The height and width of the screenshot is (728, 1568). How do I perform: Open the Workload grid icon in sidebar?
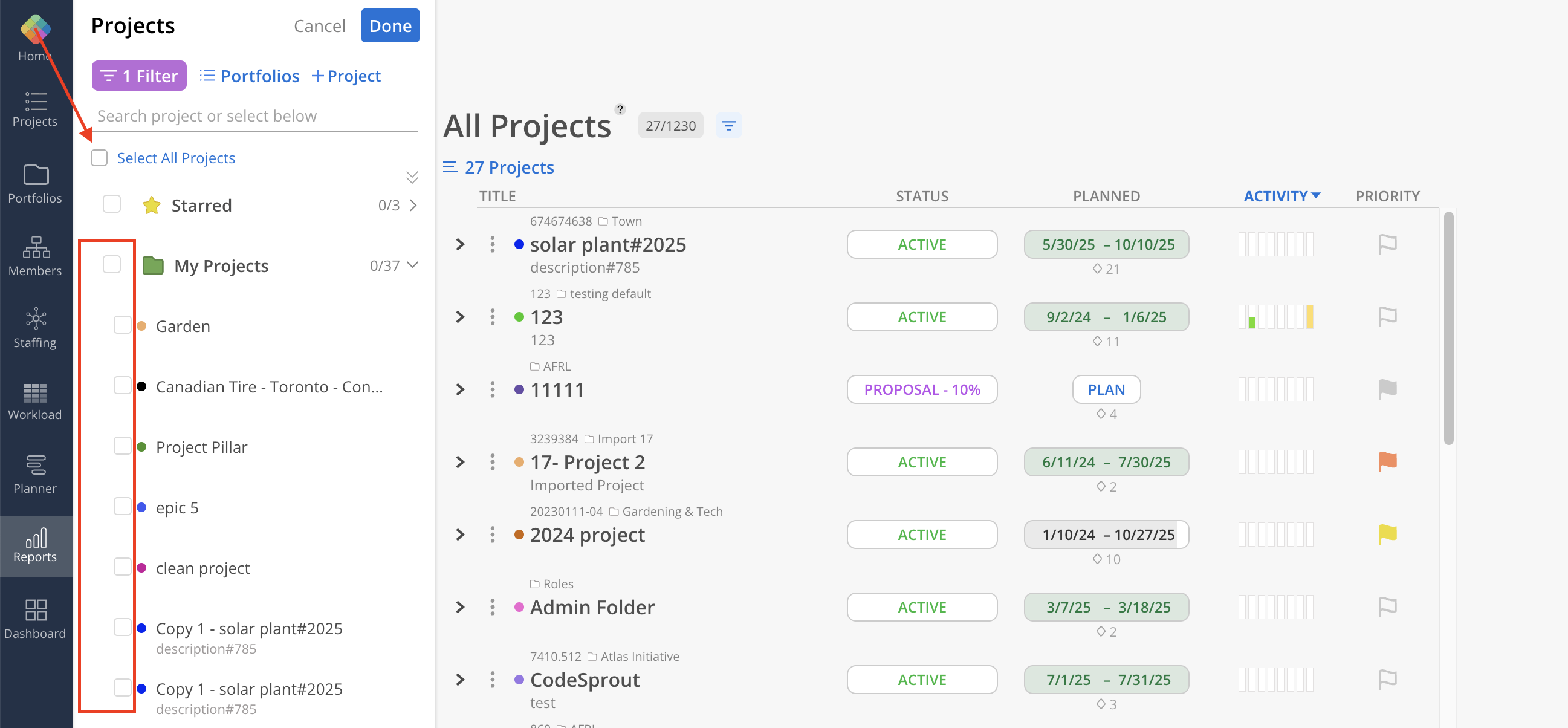34,393
